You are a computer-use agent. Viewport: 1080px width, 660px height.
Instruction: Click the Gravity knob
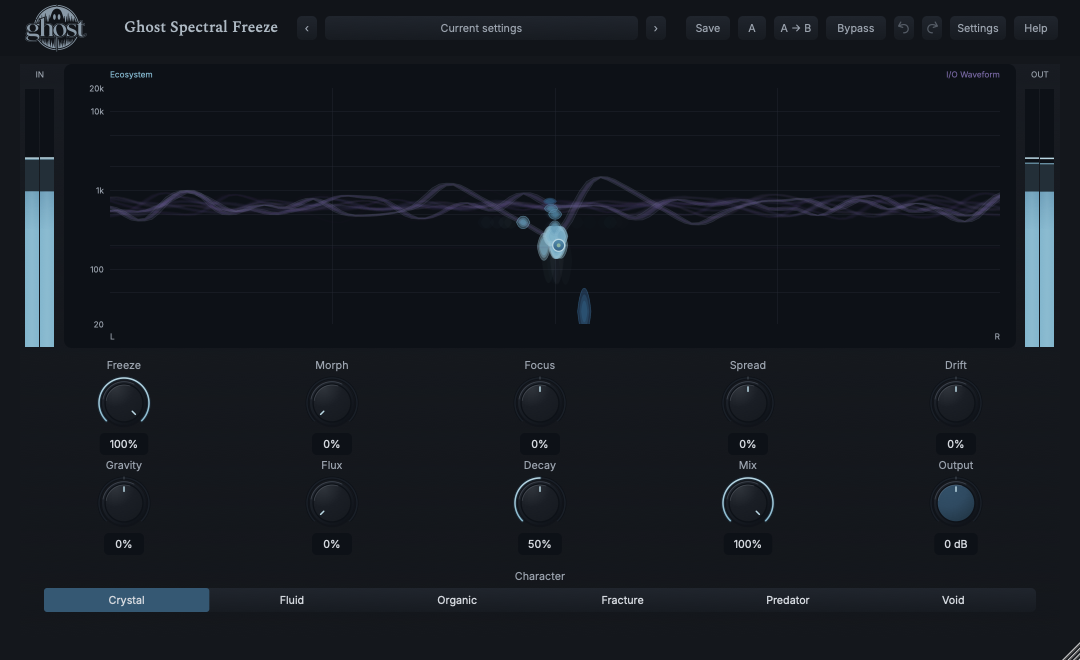124,503
